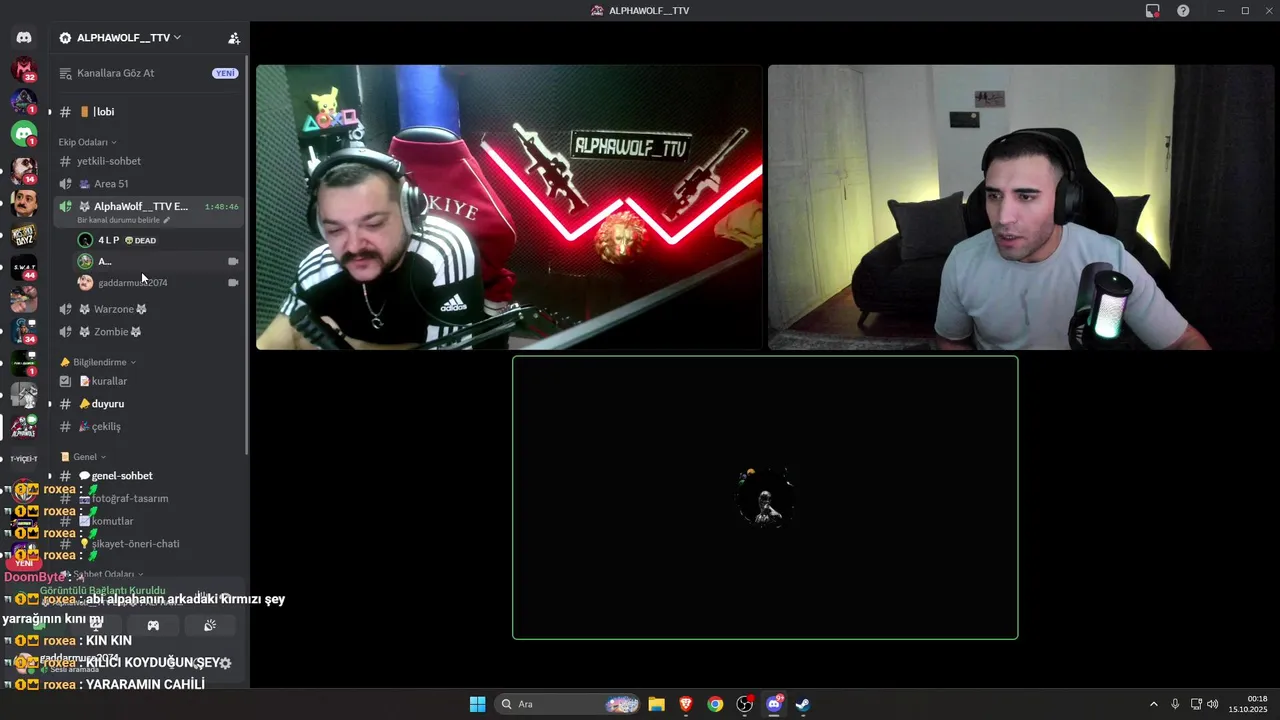Image resolution: width=1280 pixels, height=720 pixels.
Task: Click the Bir kanal durumu belirle link
Action: (x=120, y=220)
